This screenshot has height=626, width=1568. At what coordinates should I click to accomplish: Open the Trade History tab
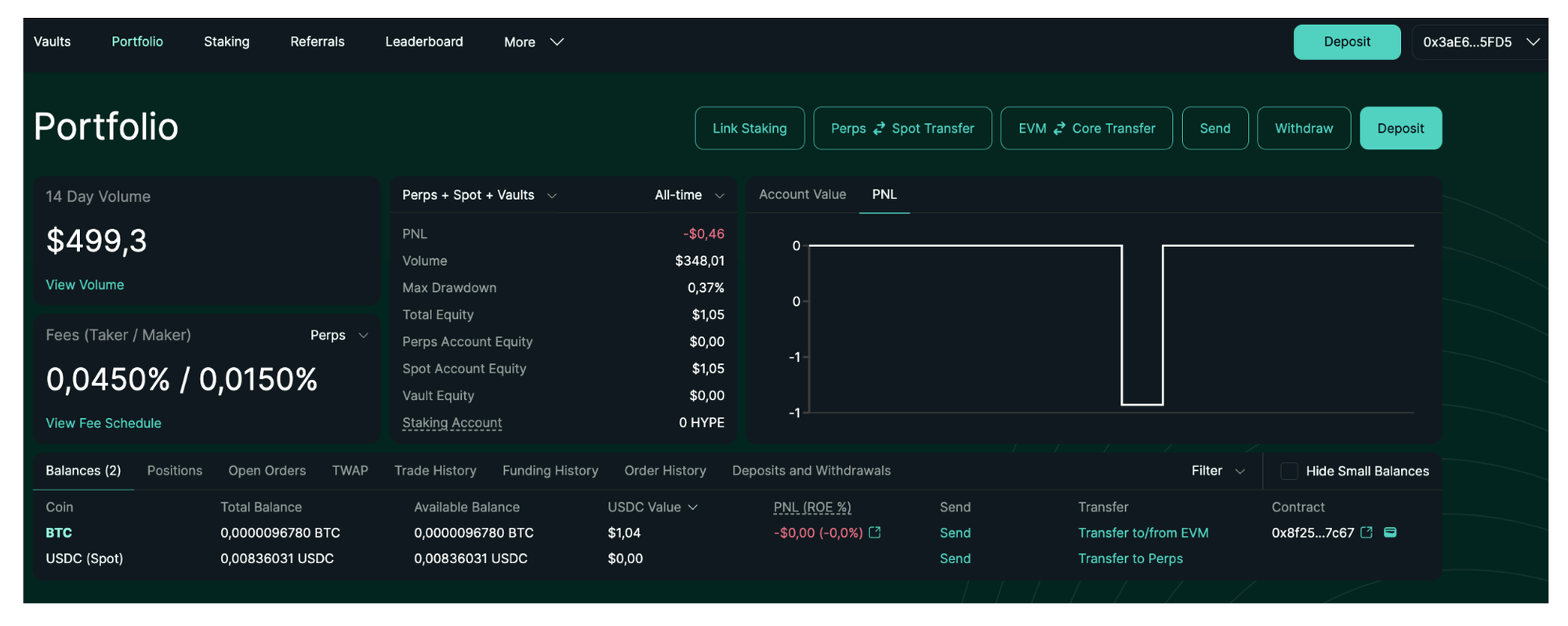pos(435,471)
